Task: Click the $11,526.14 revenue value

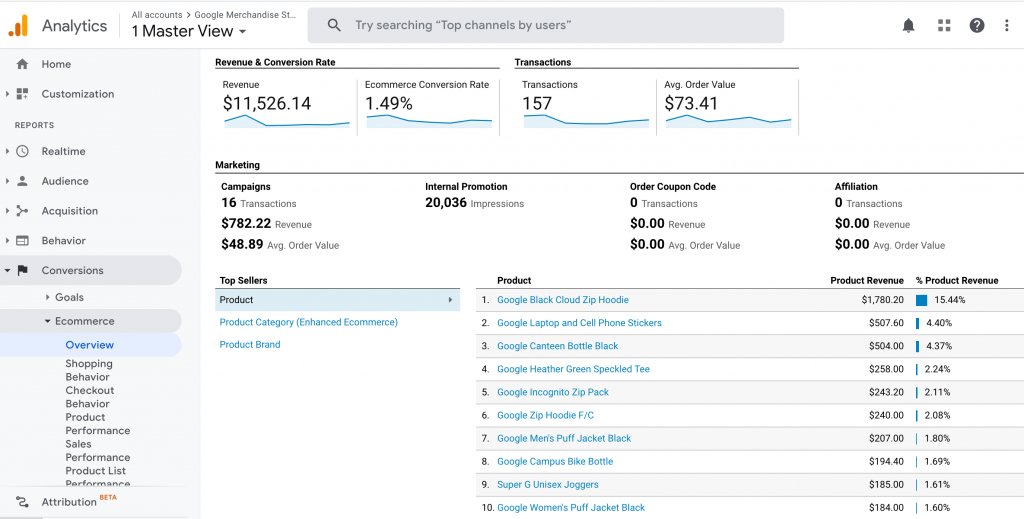Action: tap(266, 103)
